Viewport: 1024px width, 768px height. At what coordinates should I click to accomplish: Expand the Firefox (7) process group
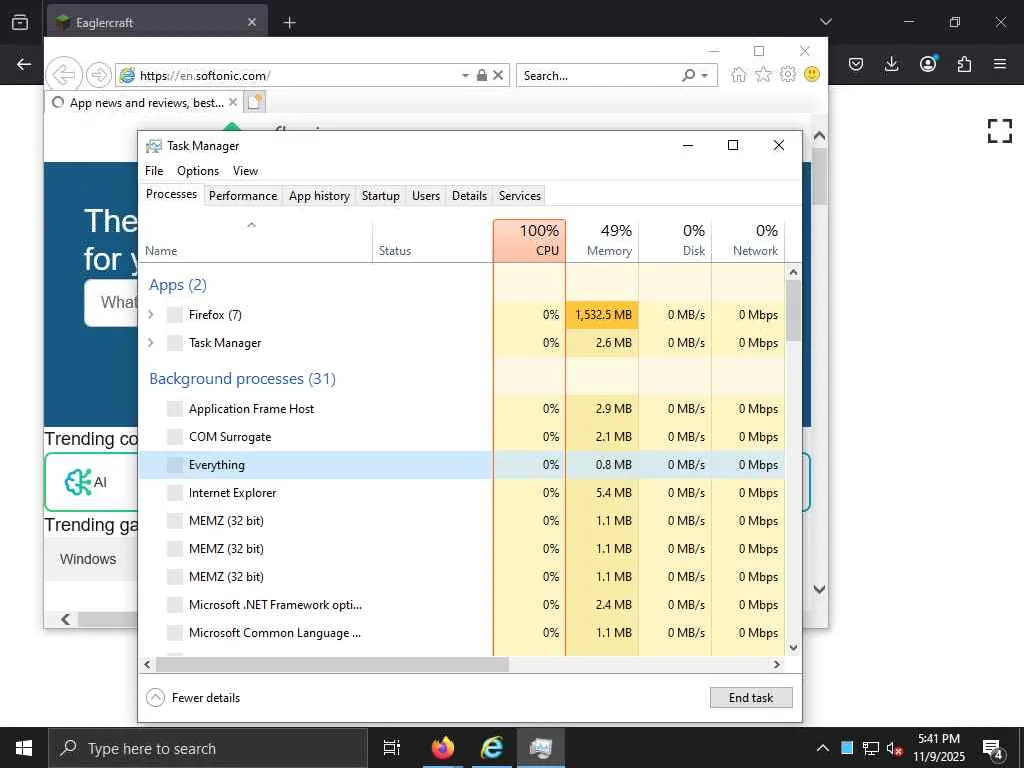(x=151, y=315)
